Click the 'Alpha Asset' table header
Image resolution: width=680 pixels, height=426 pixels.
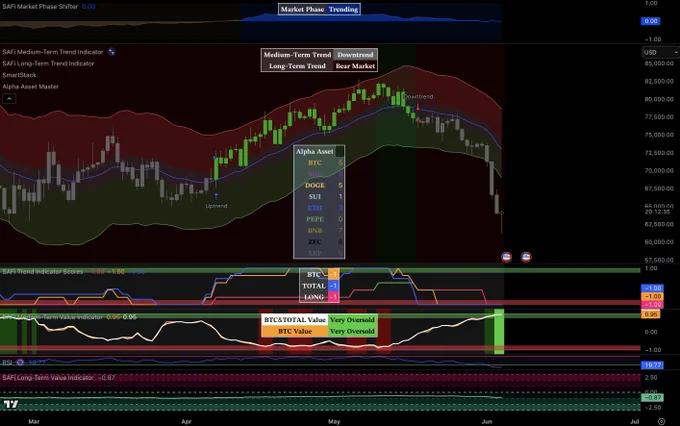tap(314, 151)
